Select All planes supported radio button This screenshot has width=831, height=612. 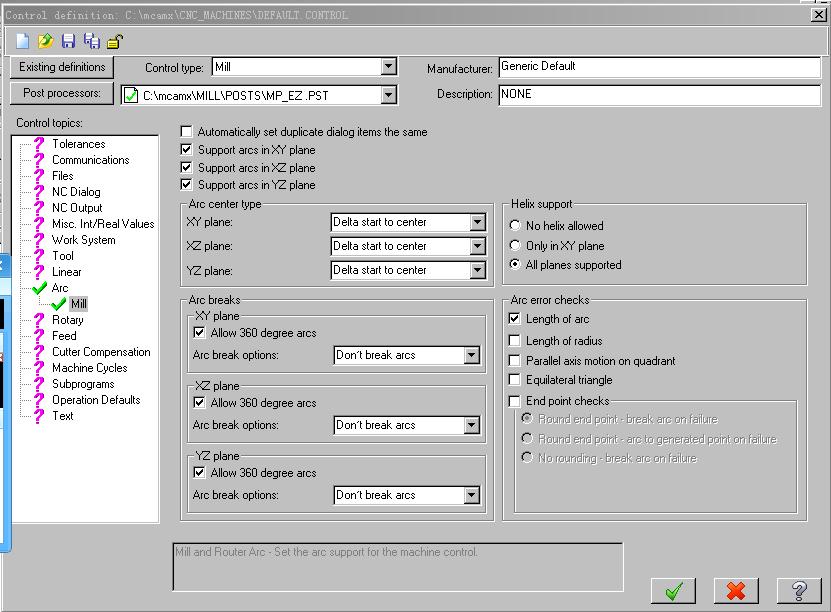pyautogui.click(x=515, y=264)
